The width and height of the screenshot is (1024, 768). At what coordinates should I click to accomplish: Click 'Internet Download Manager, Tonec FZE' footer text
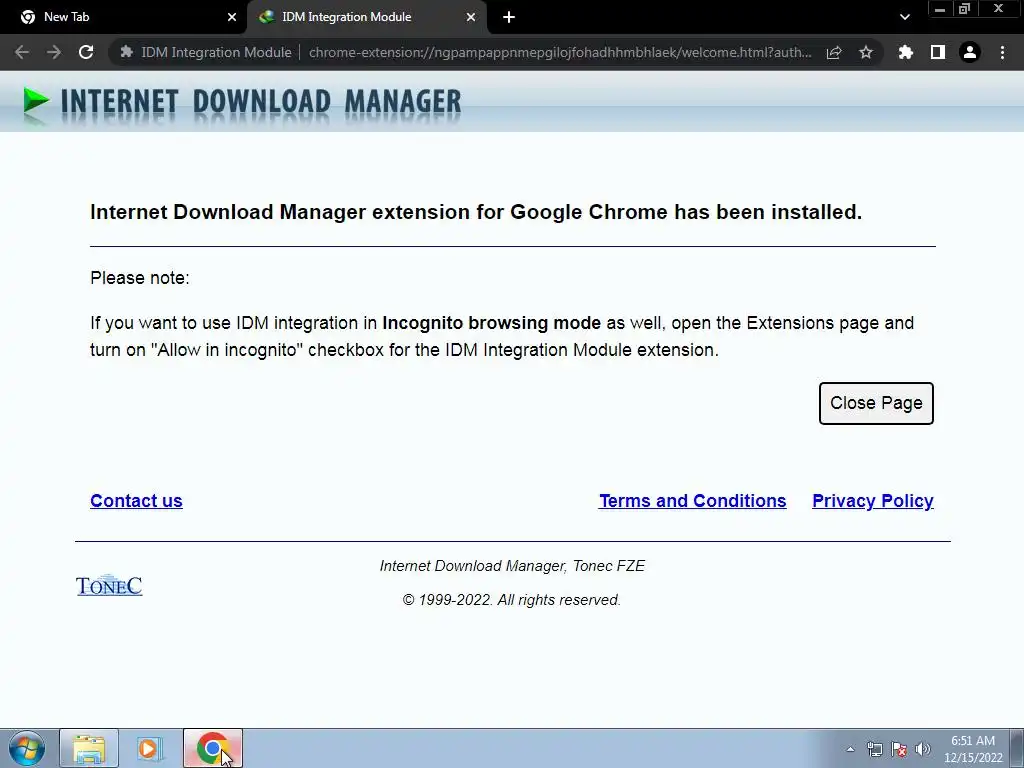pyautogui.click(x=512, y=566)
